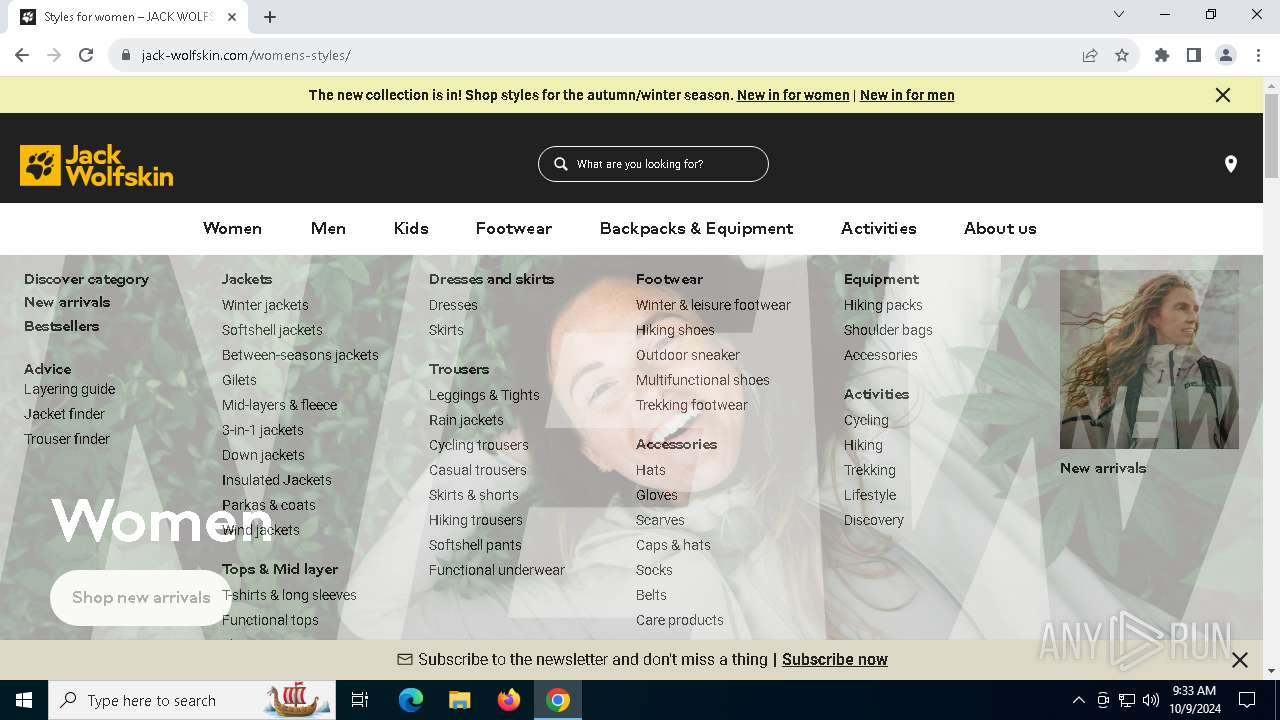Open the Chrome three-dot menu
1280x720 pixels.
pos(1258,55)
